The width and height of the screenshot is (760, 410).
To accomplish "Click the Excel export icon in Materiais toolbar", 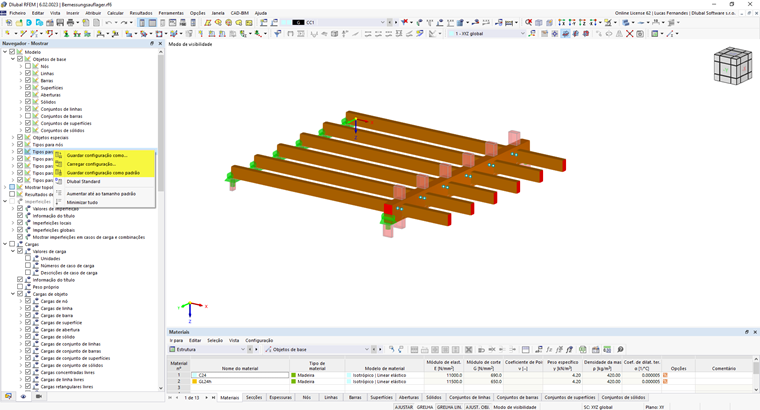I will coord(583,349).
